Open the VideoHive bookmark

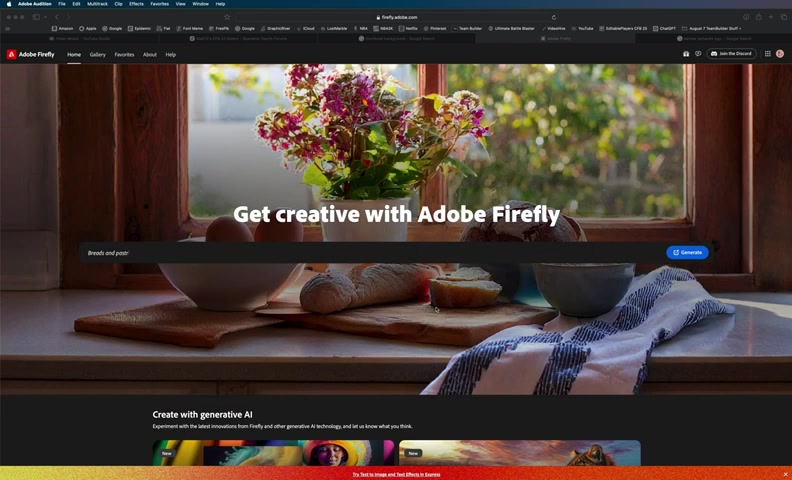[x=554, y=28]
